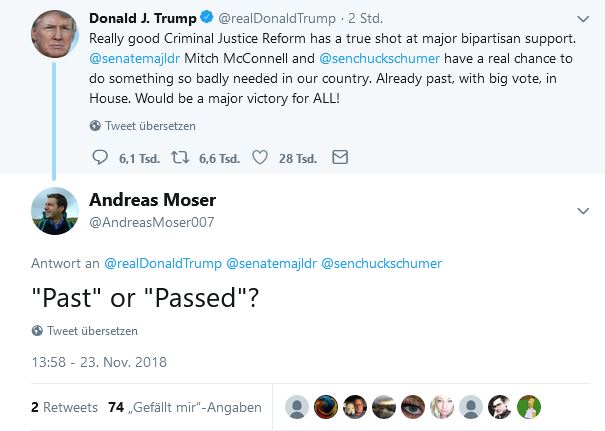Click the first liker avatar in the row
Screen dimensions: 605x431
click(x=297, y=407)
